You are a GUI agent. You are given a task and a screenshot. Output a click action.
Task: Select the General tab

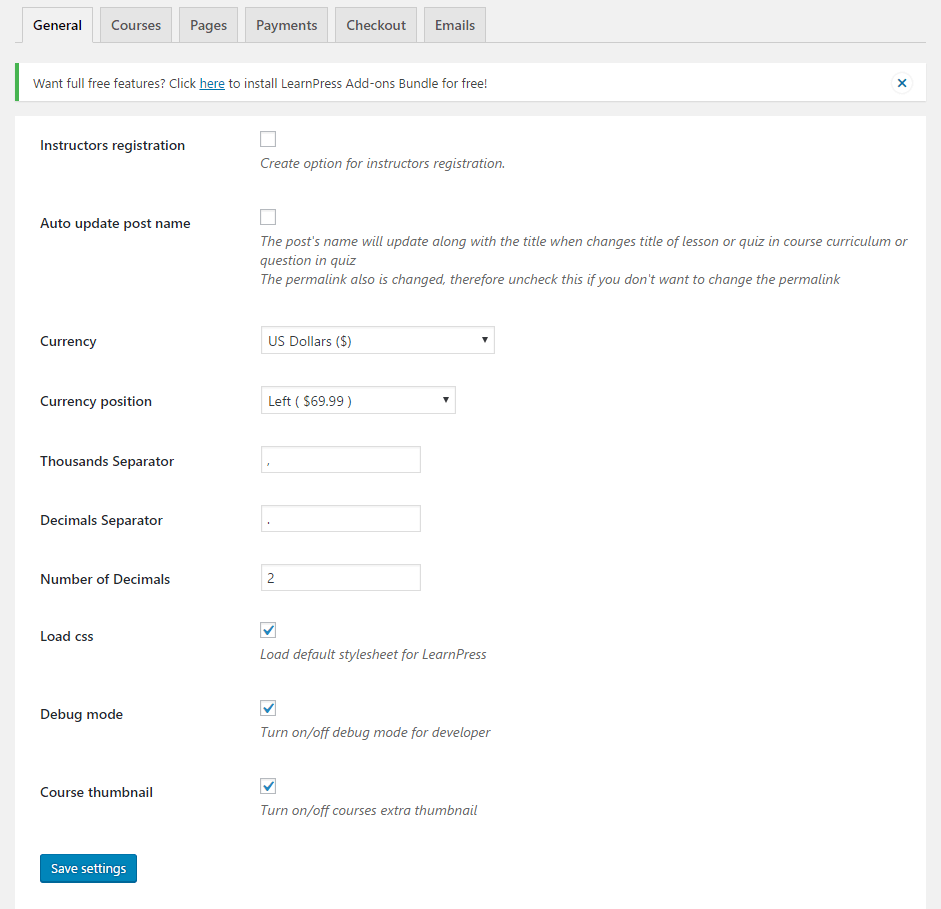point(57,25)
